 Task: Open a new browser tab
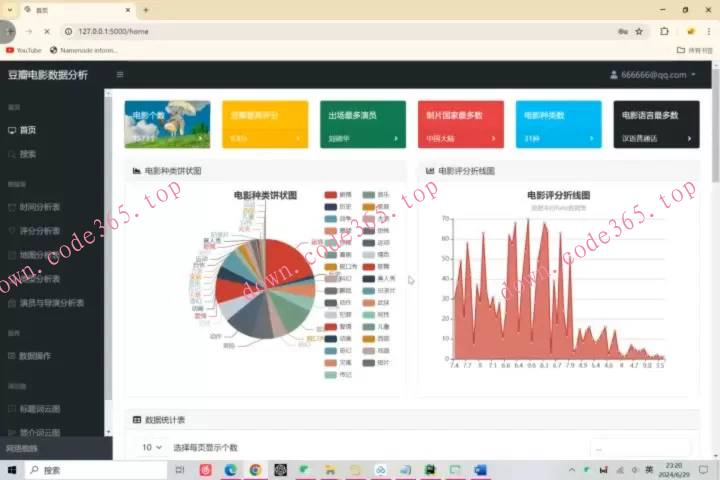coord(146,10)
